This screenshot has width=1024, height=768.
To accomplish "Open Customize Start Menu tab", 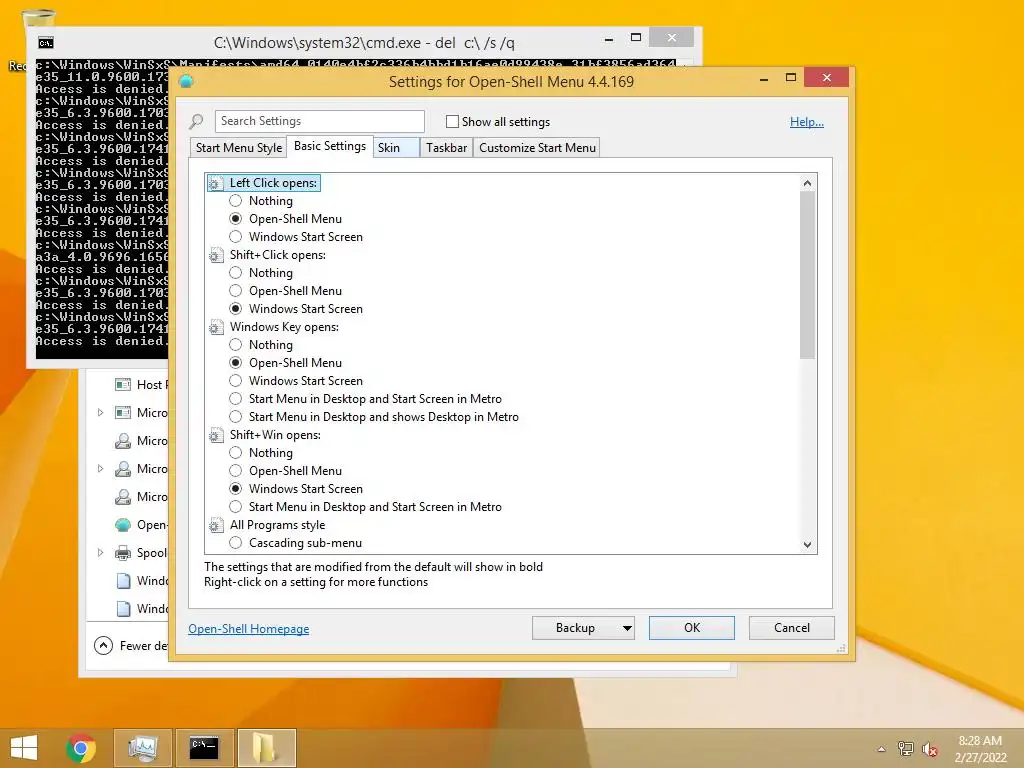I will [x=537, y=148].
